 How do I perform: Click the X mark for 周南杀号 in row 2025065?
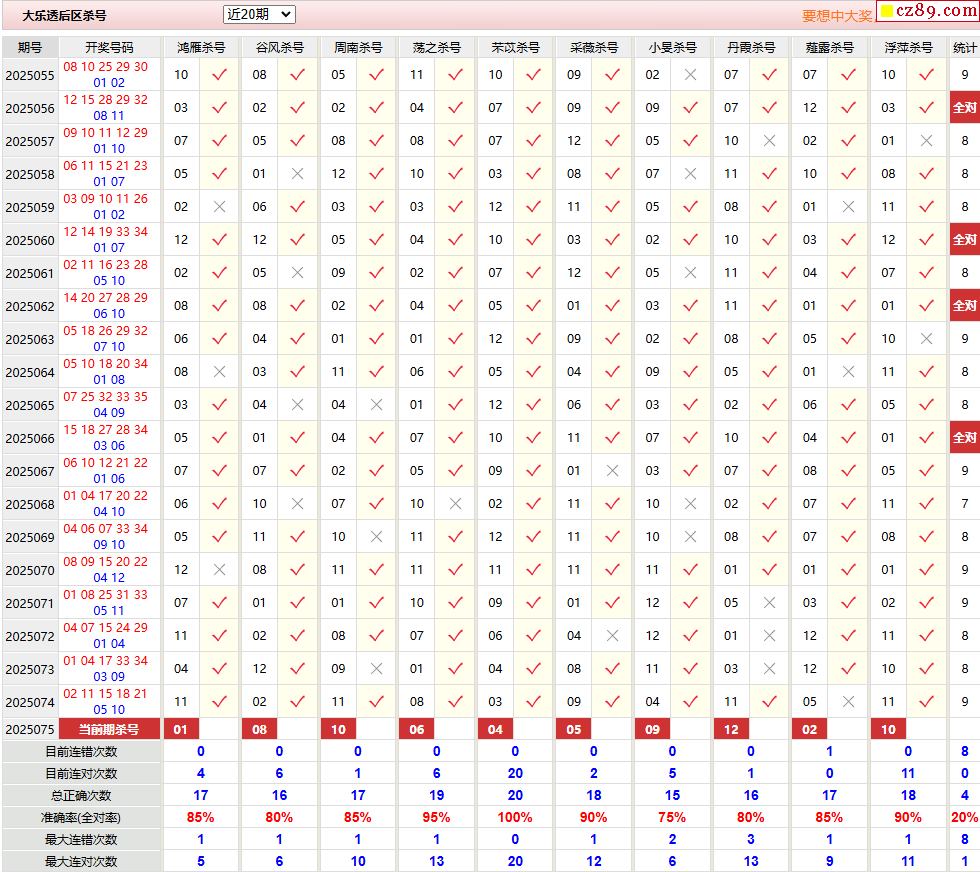coord(376,405)
